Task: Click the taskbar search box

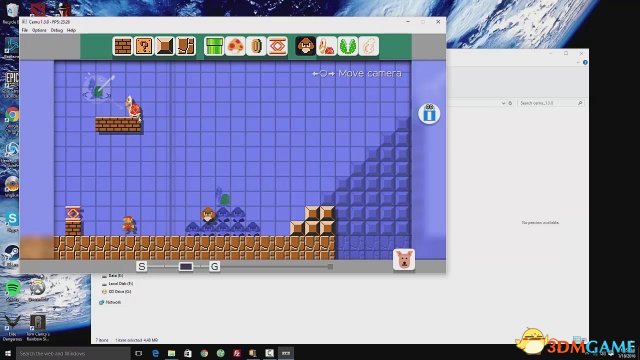Action: point(73,353)
